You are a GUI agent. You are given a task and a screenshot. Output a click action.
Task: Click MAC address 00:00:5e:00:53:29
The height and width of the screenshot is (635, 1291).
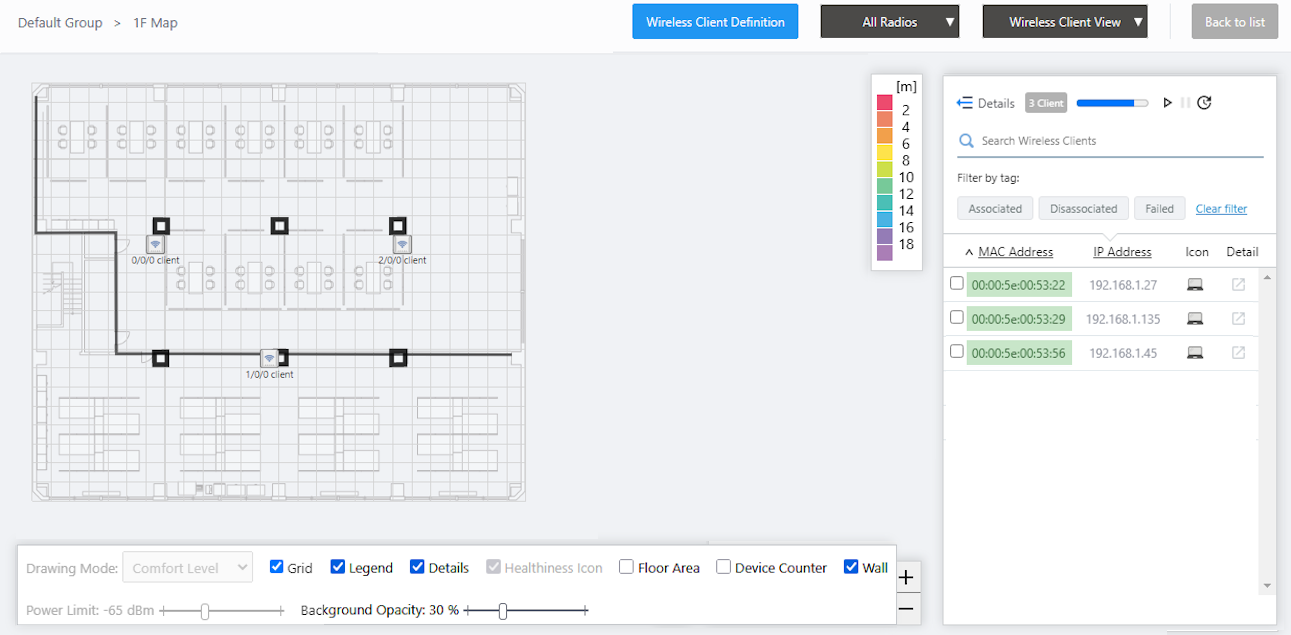[1019, 319]
